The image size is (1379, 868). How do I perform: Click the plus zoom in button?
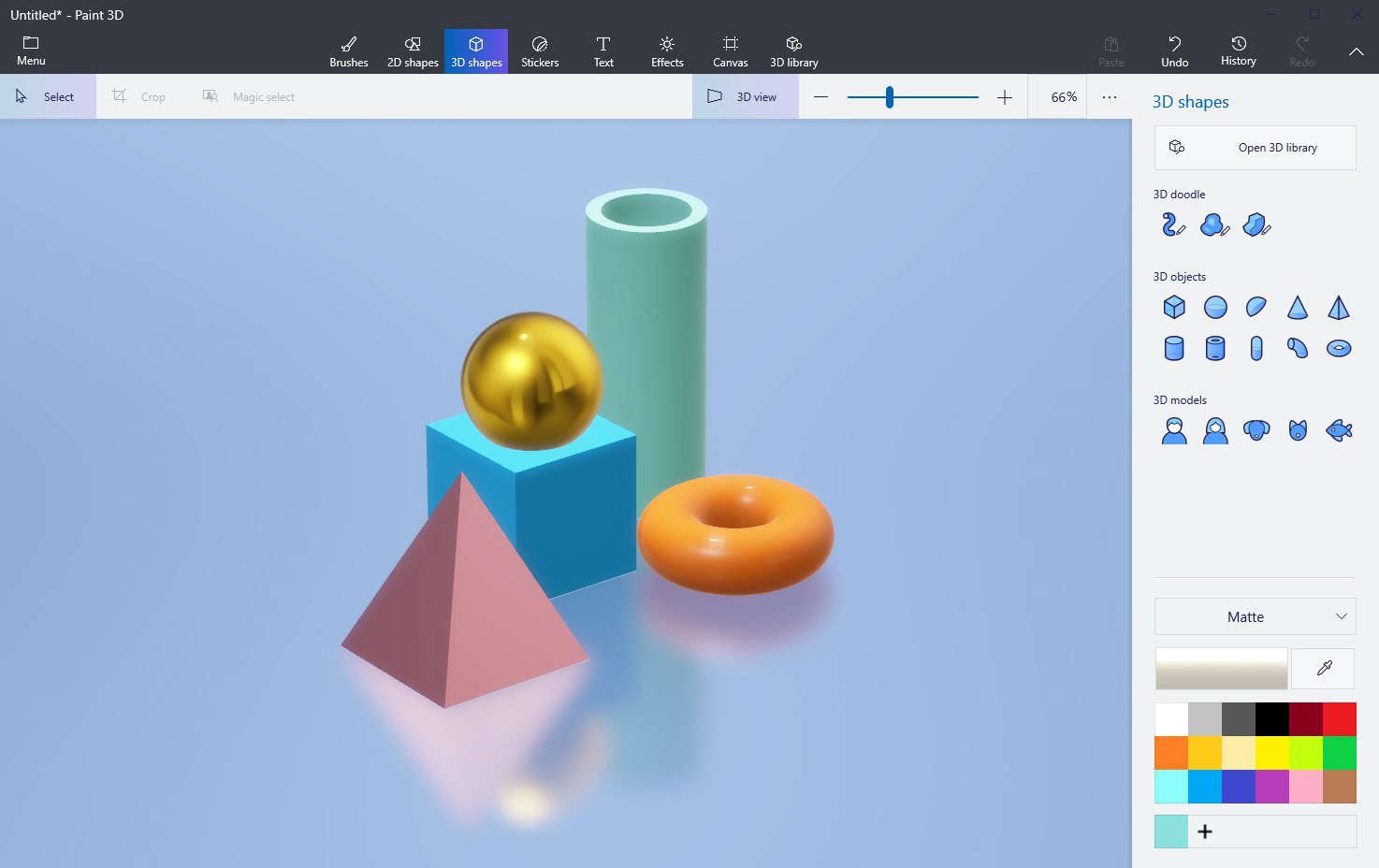(1004, 97)
